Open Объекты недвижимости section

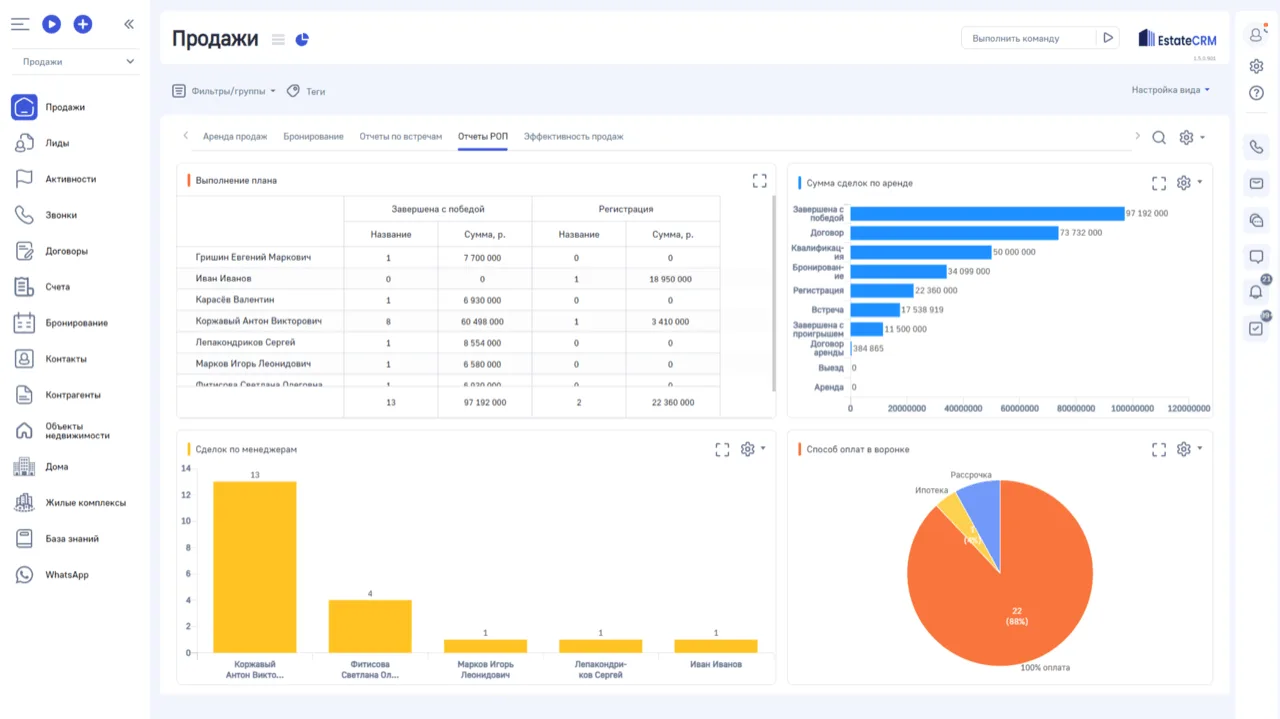pyautogui.click(x=76, y=431)
